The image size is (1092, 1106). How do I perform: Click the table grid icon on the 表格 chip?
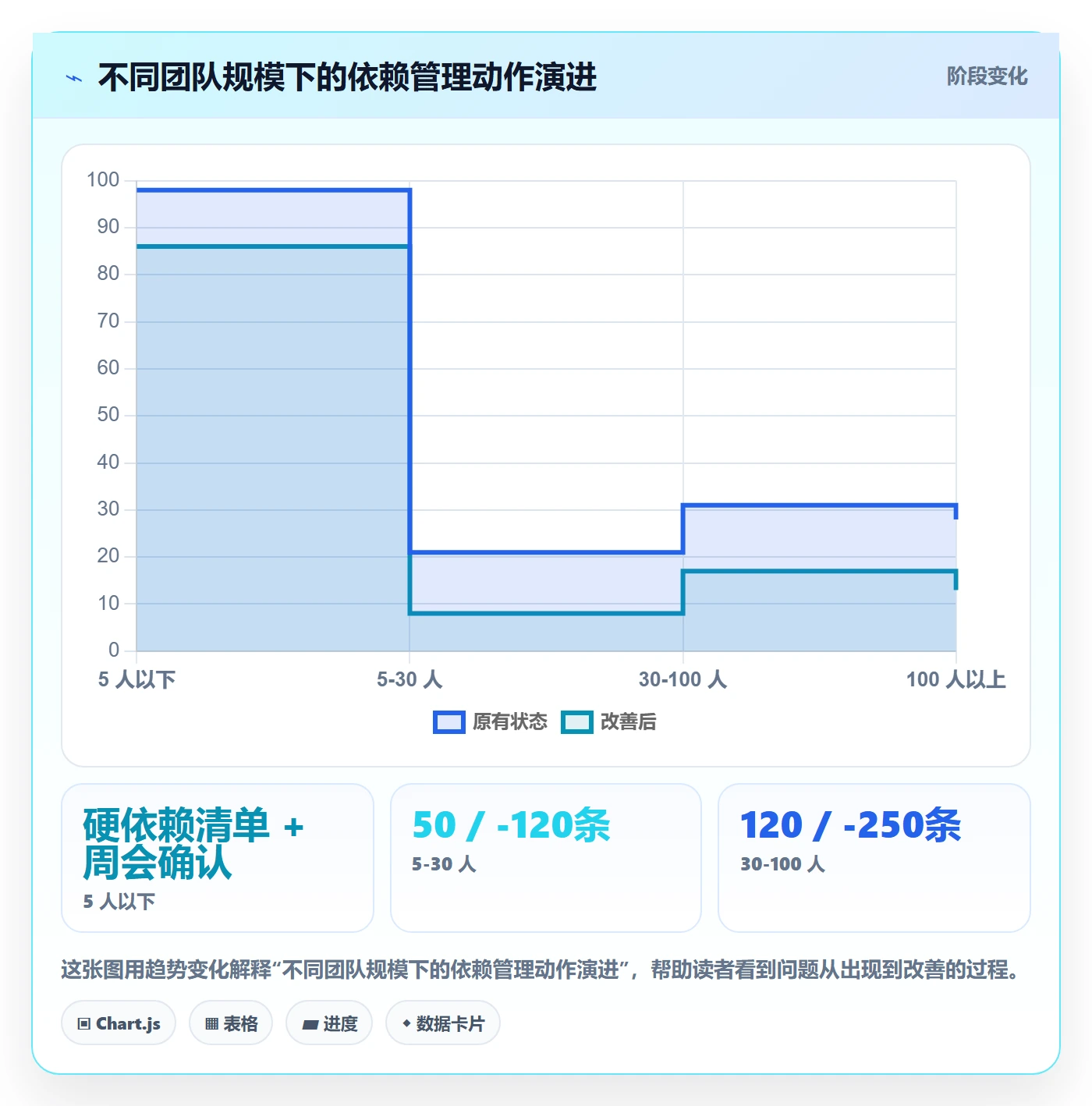211,1024
